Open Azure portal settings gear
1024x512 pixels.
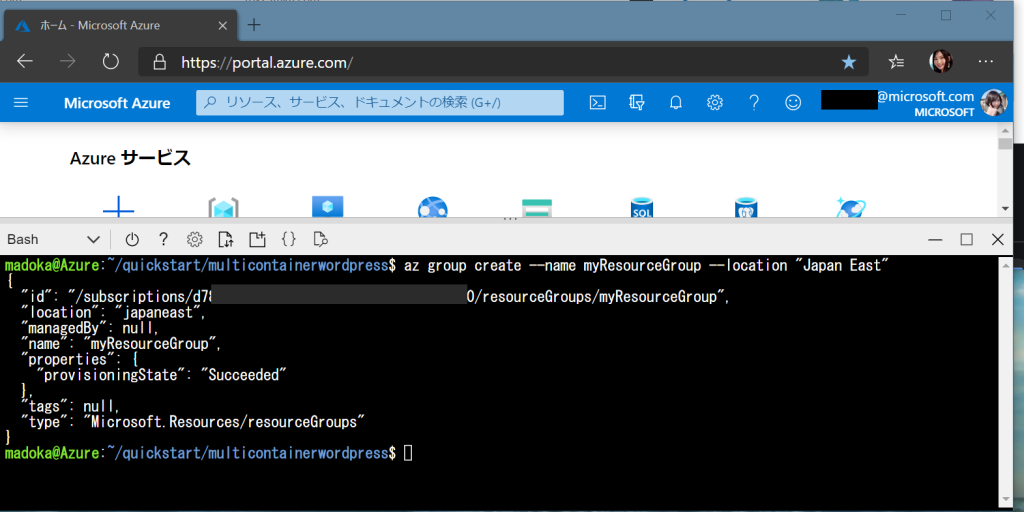[x=715, y=103]
